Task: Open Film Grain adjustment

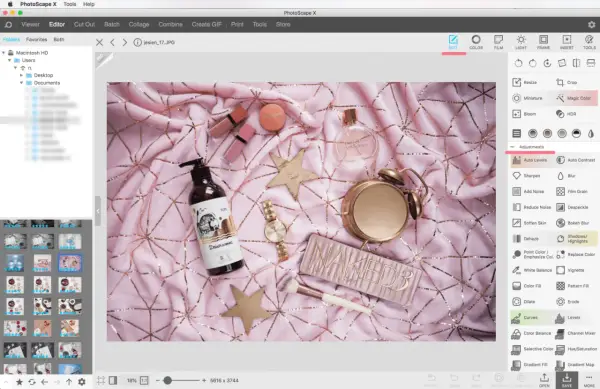Action: click(572, 192)
